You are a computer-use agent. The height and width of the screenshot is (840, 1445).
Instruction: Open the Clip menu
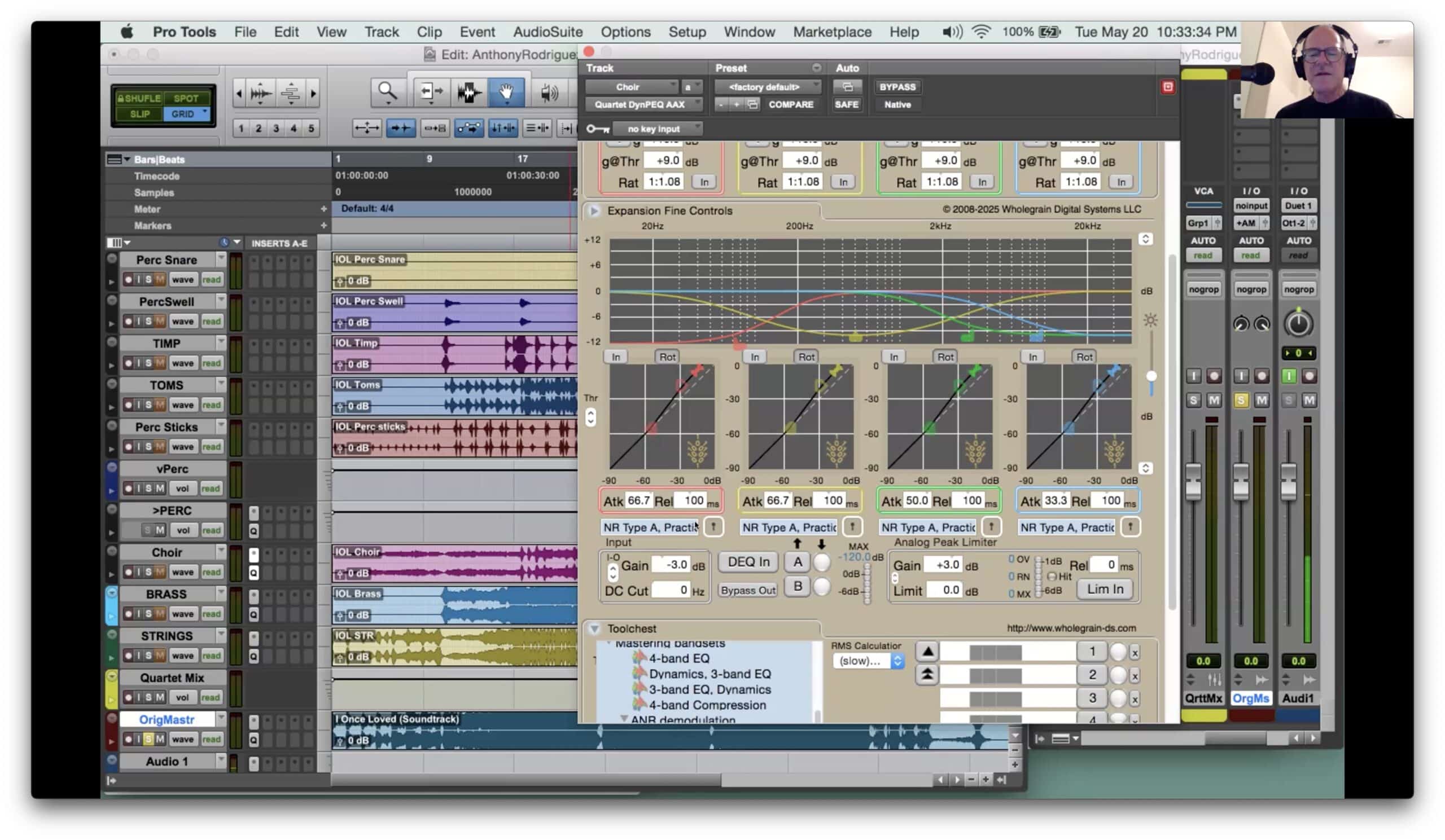[429, 32]
